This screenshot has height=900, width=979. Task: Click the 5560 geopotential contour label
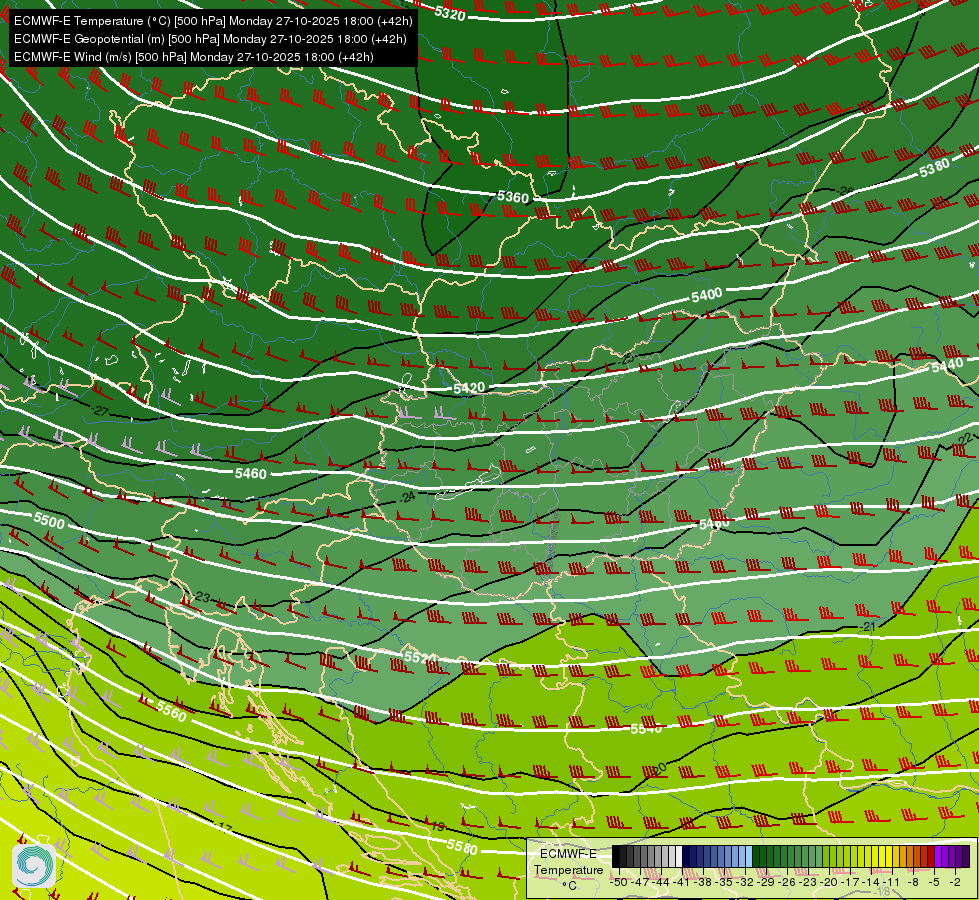click(x=171, y=711)
